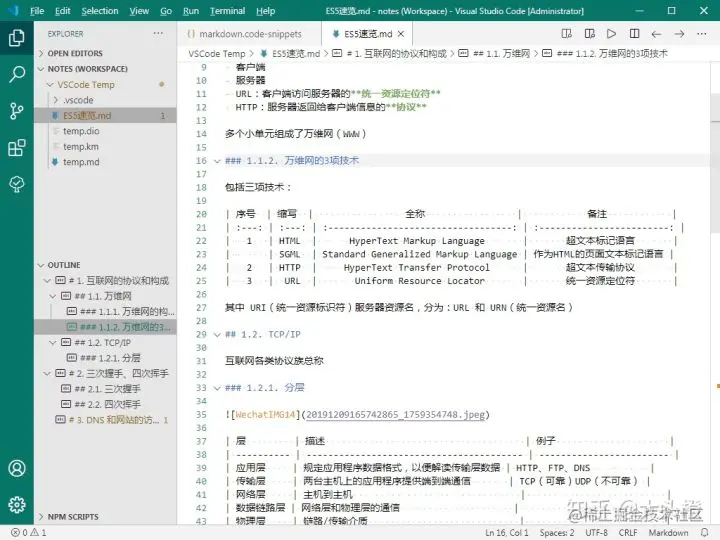
Task: Open the tree-like custom view icon in activity bar
Action: (x=17, y=184)
